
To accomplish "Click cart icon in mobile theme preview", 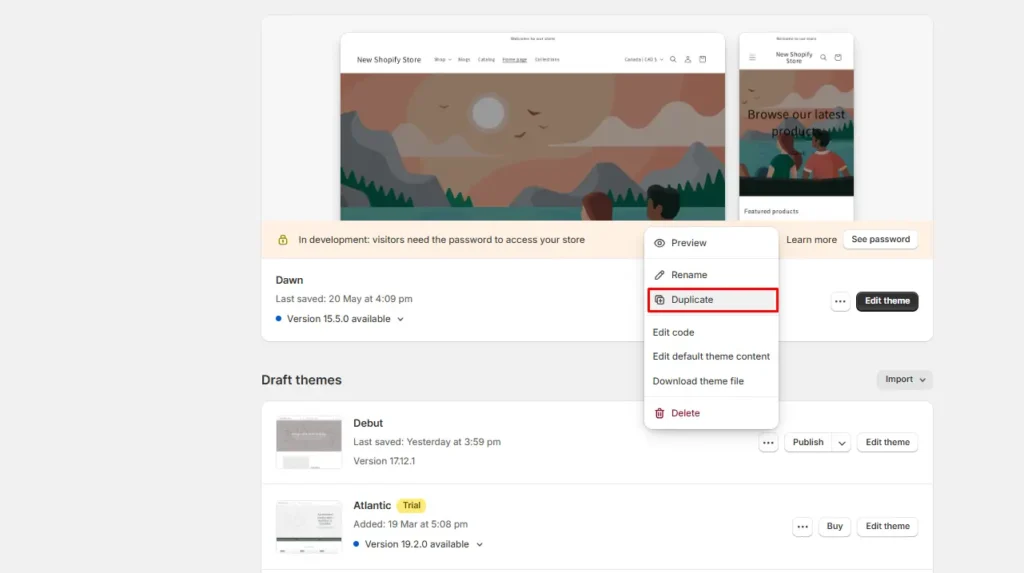I will 838,57.
